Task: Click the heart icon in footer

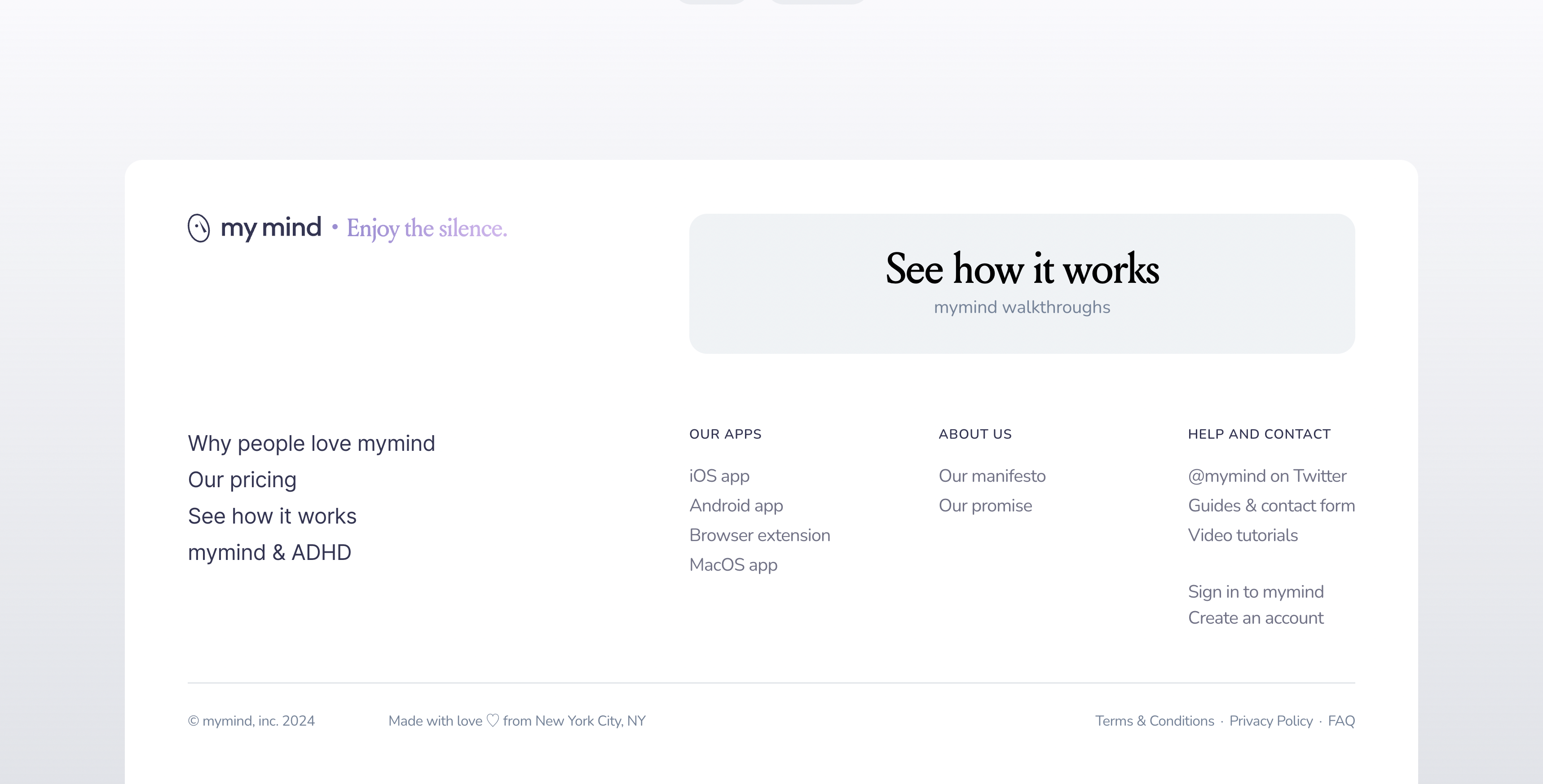Action: pyautogui.click(x=492, y=721)
